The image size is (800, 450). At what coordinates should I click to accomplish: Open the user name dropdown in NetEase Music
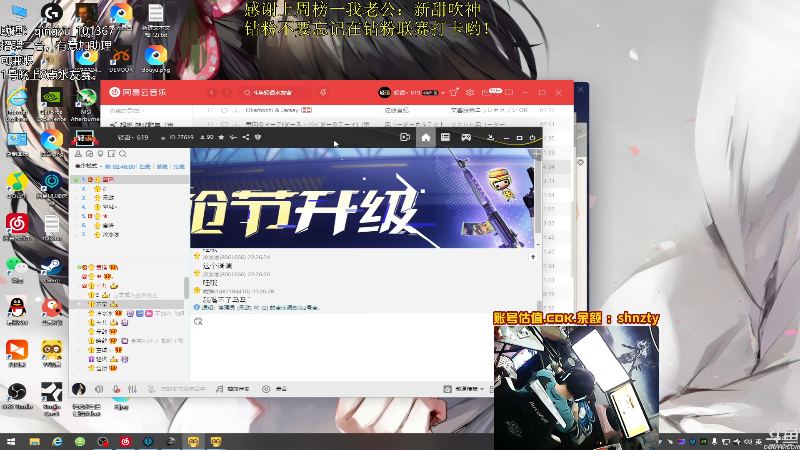pos(443,92)
